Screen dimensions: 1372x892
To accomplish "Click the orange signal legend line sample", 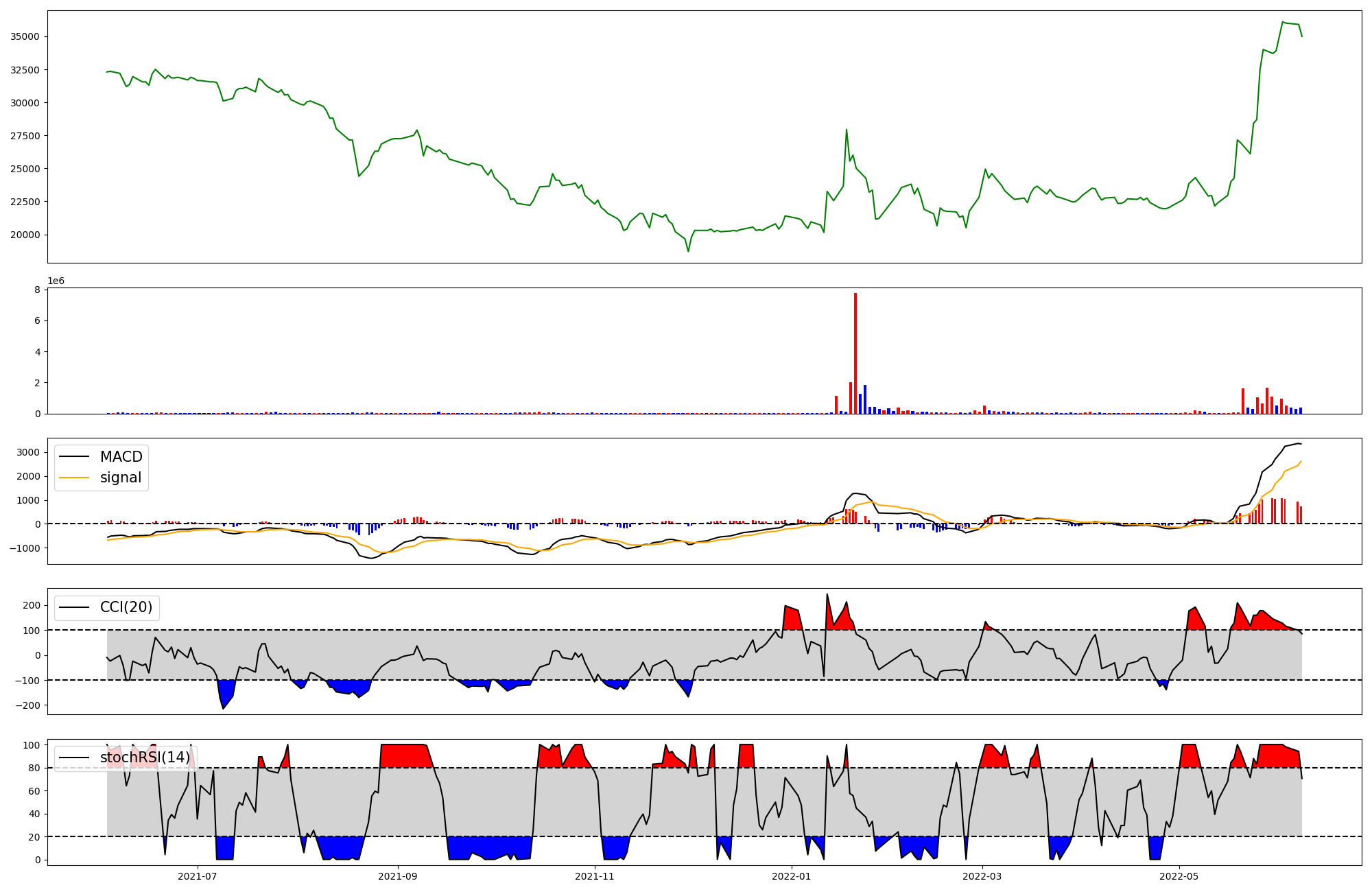I will [74, 478].
